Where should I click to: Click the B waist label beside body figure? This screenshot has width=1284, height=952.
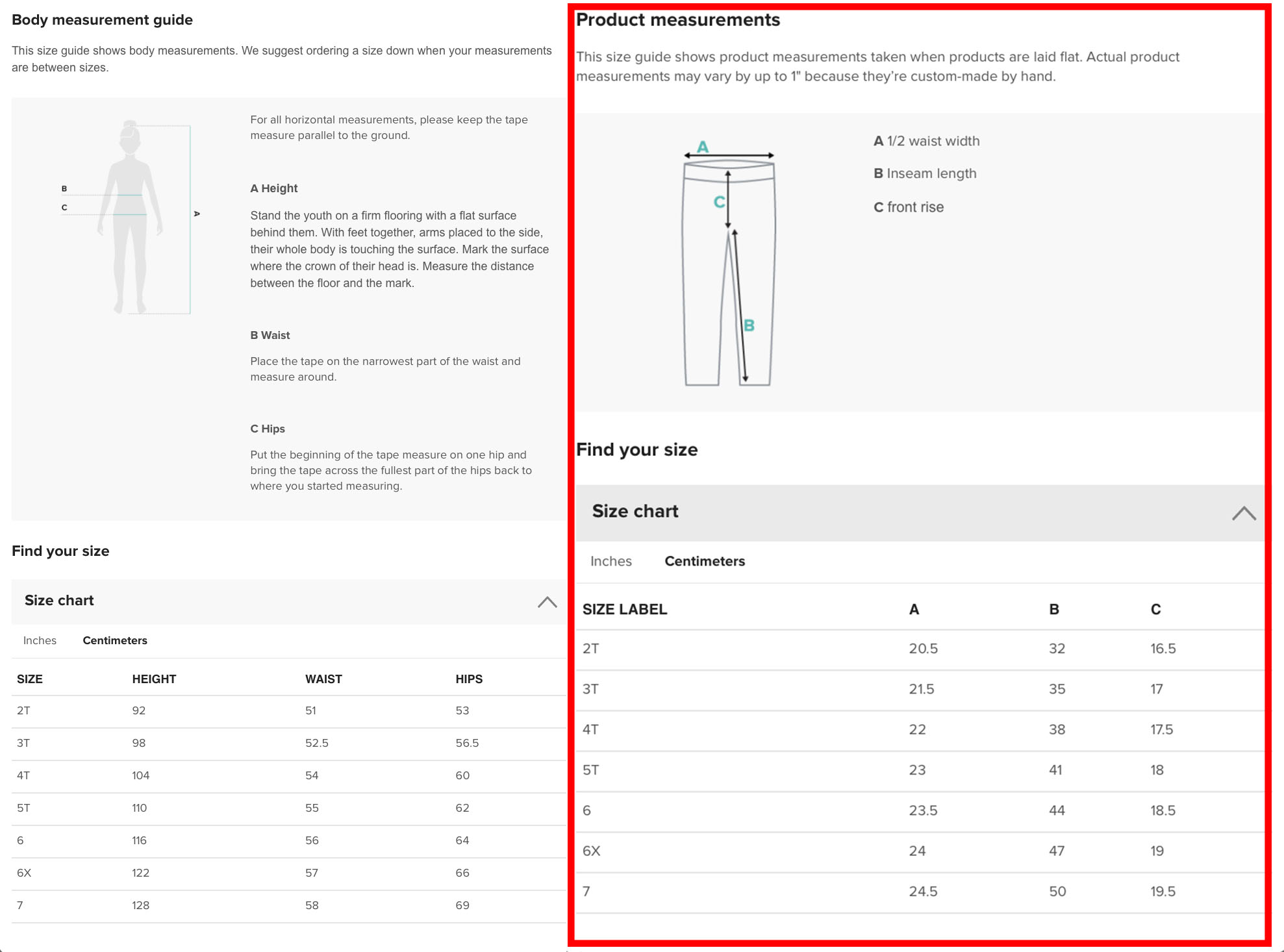[x=64, y=189]
